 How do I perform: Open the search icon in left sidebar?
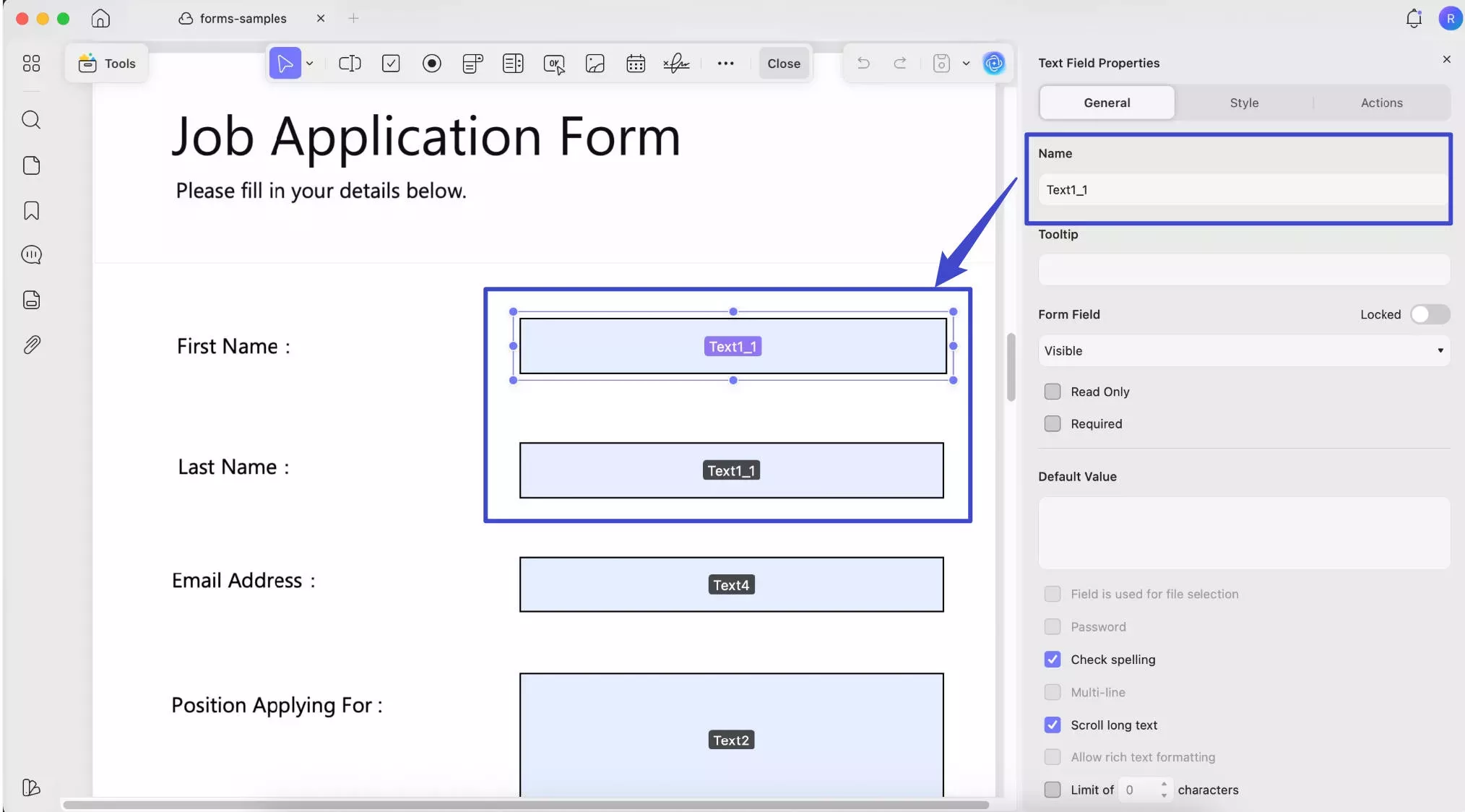pos(31,120)
